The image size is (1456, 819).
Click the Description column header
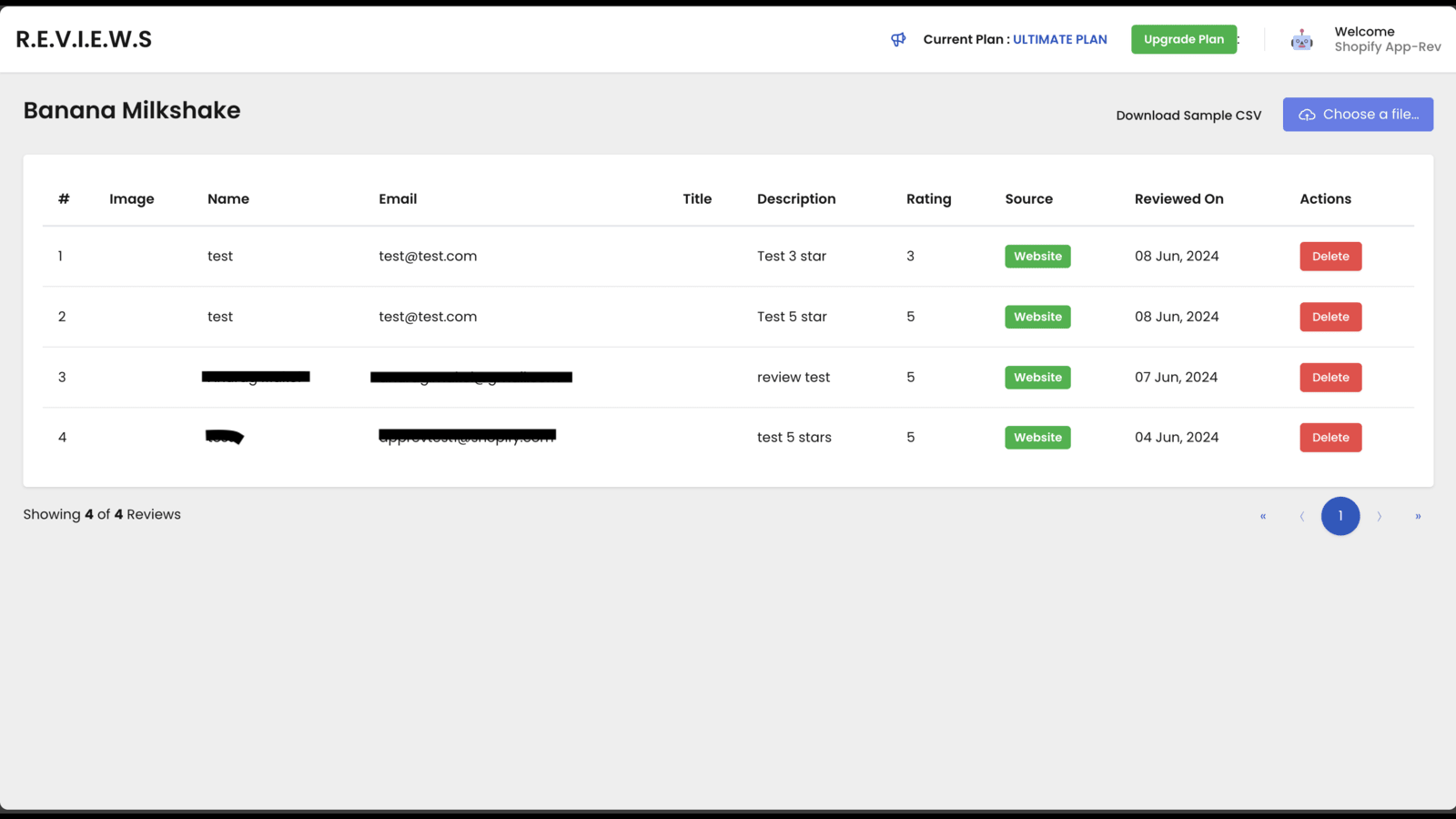point(796,199)
